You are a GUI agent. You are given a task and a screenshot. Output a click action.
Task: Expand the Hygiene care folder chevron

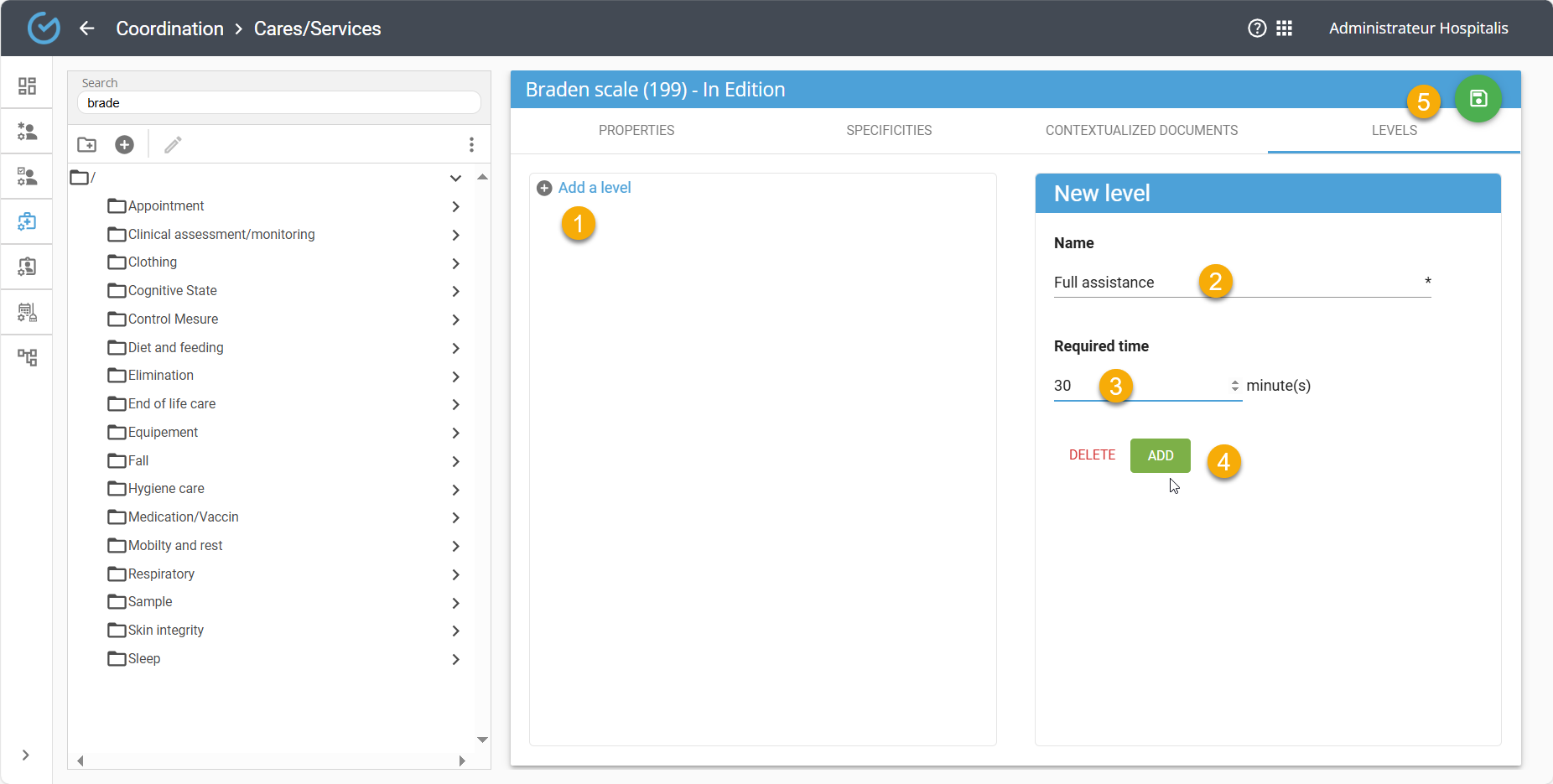(x=455, y=489)
